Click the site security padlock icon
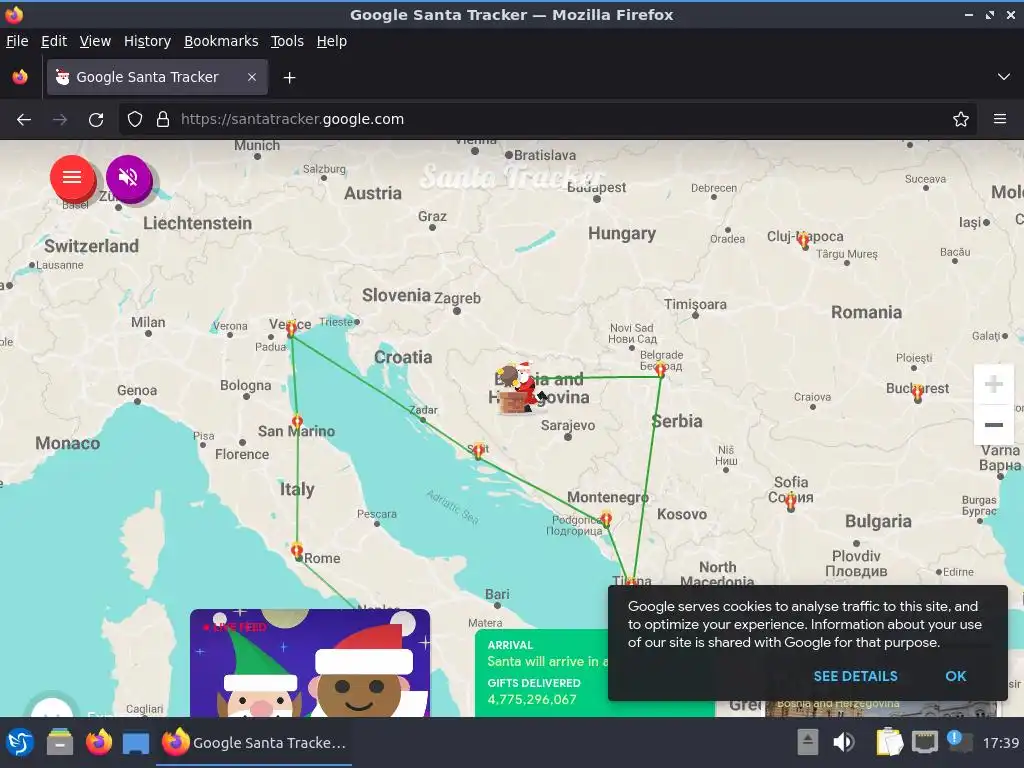Screen dimensions: 1024x768 (163, 120)
